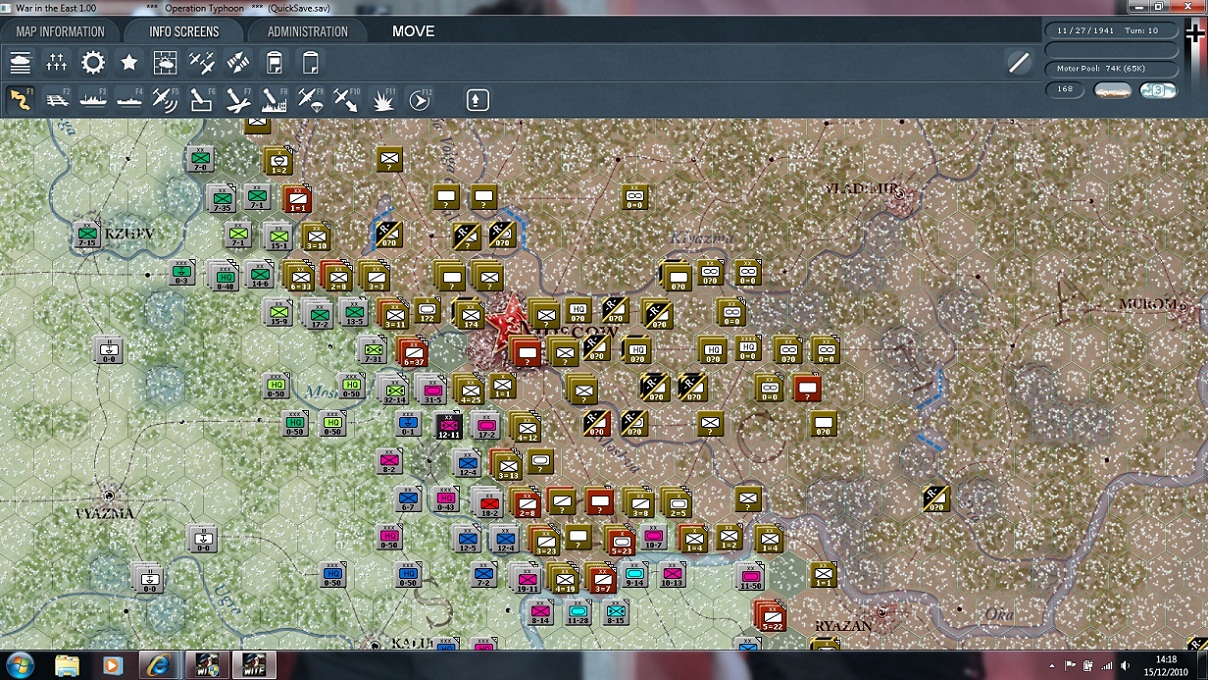The width and height of the screenshot is (1208, 680).
Task: Select the cyan 11-28 unit counter
Action: click(x=578, y=613)
